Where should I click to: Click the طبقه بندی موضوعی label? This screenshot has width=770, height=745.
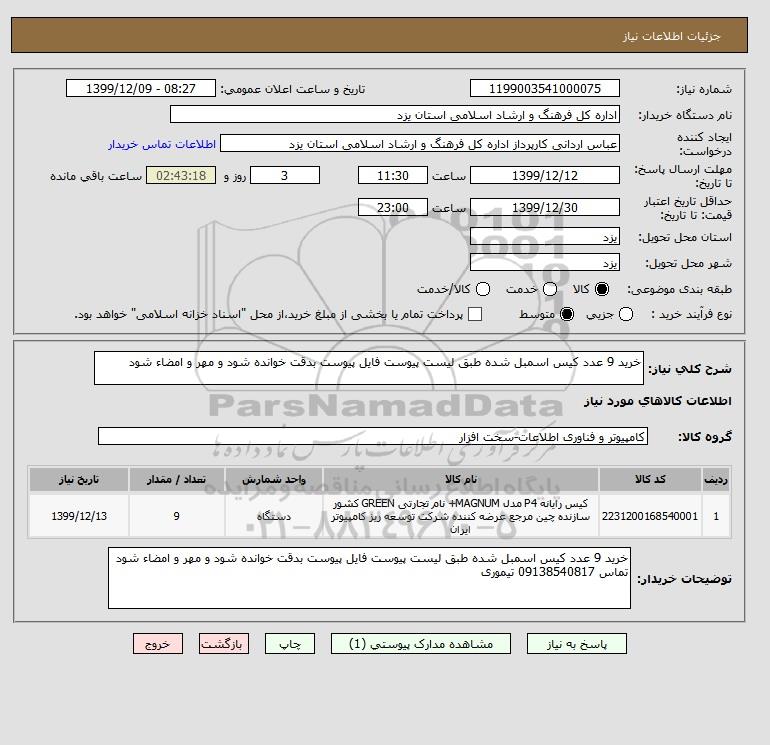click(680, 289)
